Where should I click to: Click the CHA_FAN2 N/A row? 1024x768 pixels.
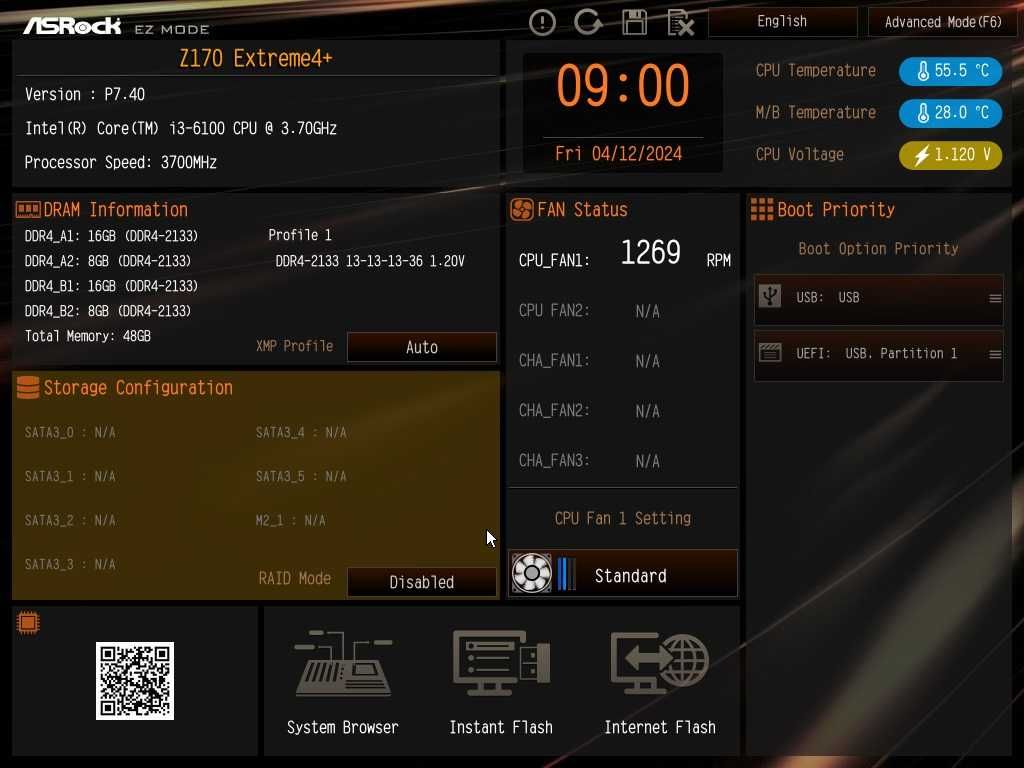coord(589,411)
